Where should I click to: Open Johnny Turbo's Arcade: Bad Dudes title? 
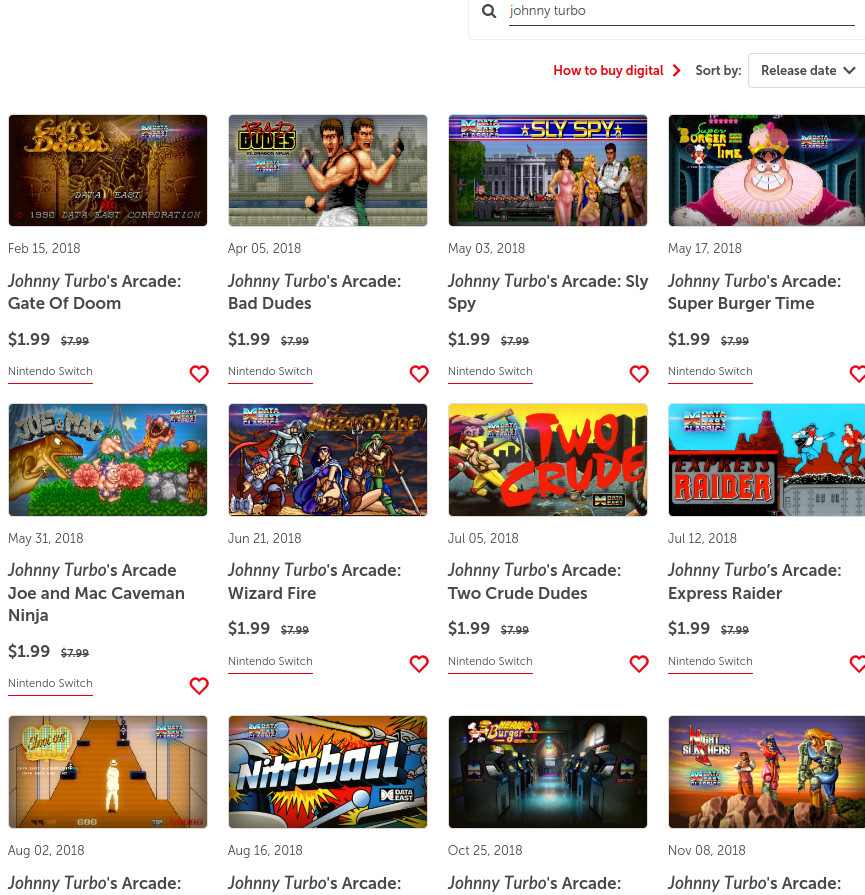(x=315, y=292)
